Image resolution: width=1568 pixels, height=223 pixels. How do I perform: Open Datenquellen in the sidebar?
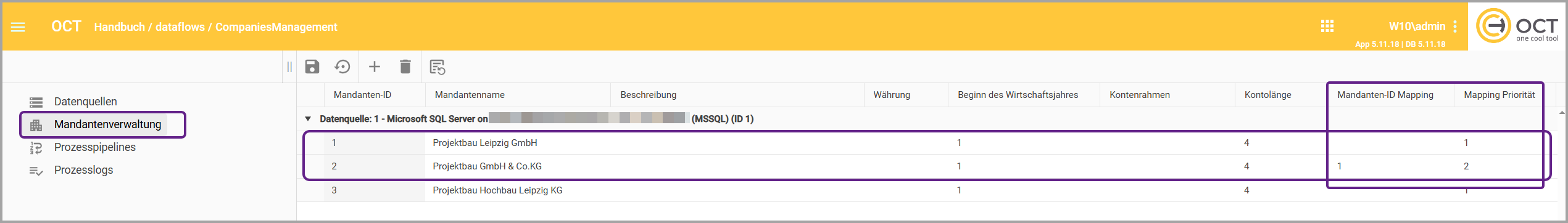point(85,102)
